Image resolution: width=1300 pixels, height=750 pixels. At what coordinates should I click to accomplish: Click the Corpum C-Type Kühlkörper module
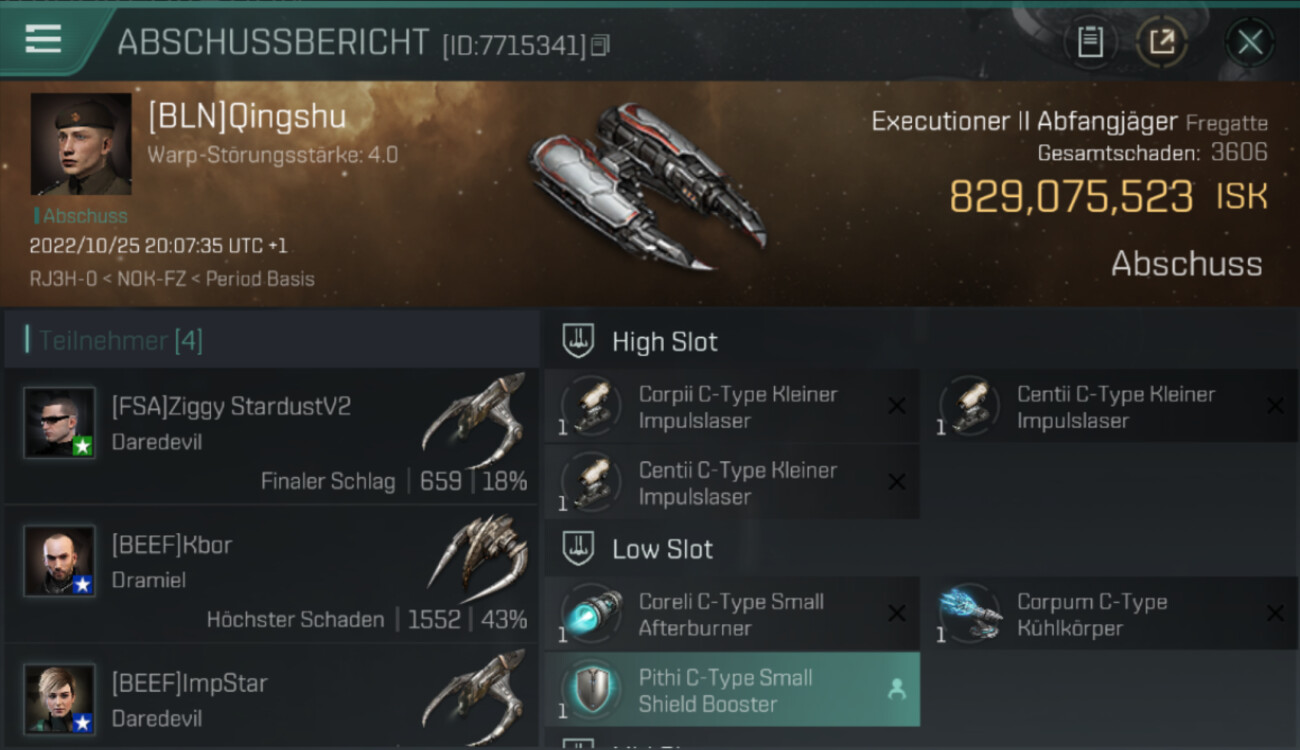tap(1109, 614)
